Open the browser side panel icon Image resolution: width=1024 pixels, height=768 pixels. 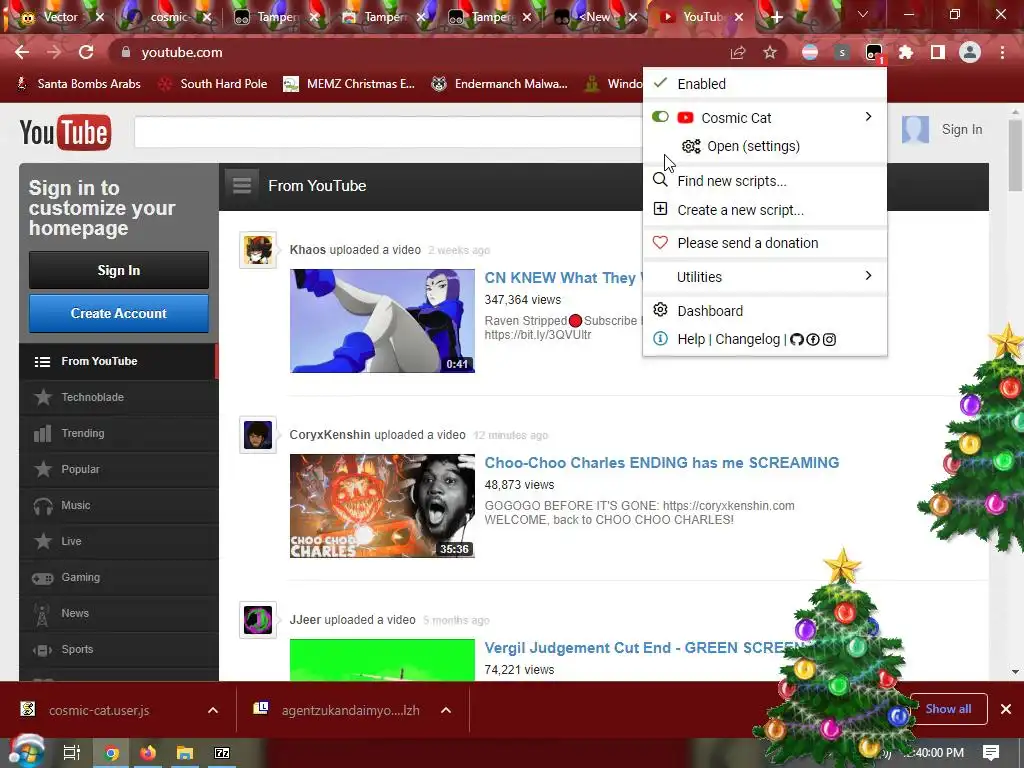(x=937, y=52)
